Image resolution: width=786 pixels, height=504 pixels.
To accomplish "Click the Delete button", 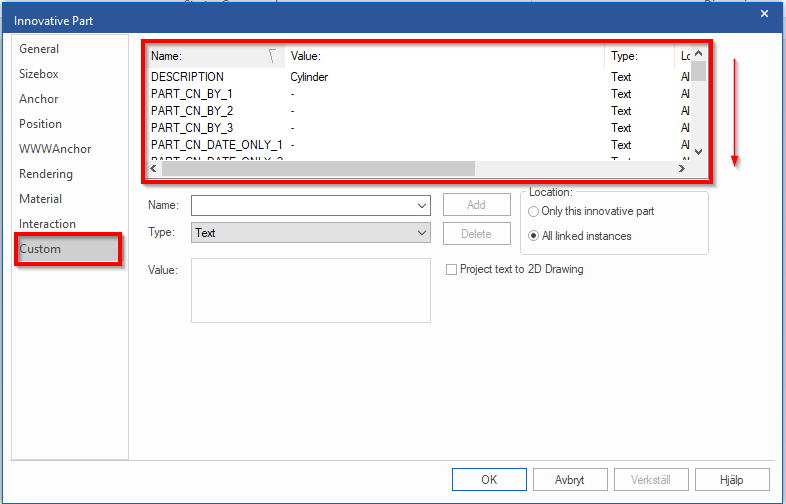I will [x=477, y=234].
